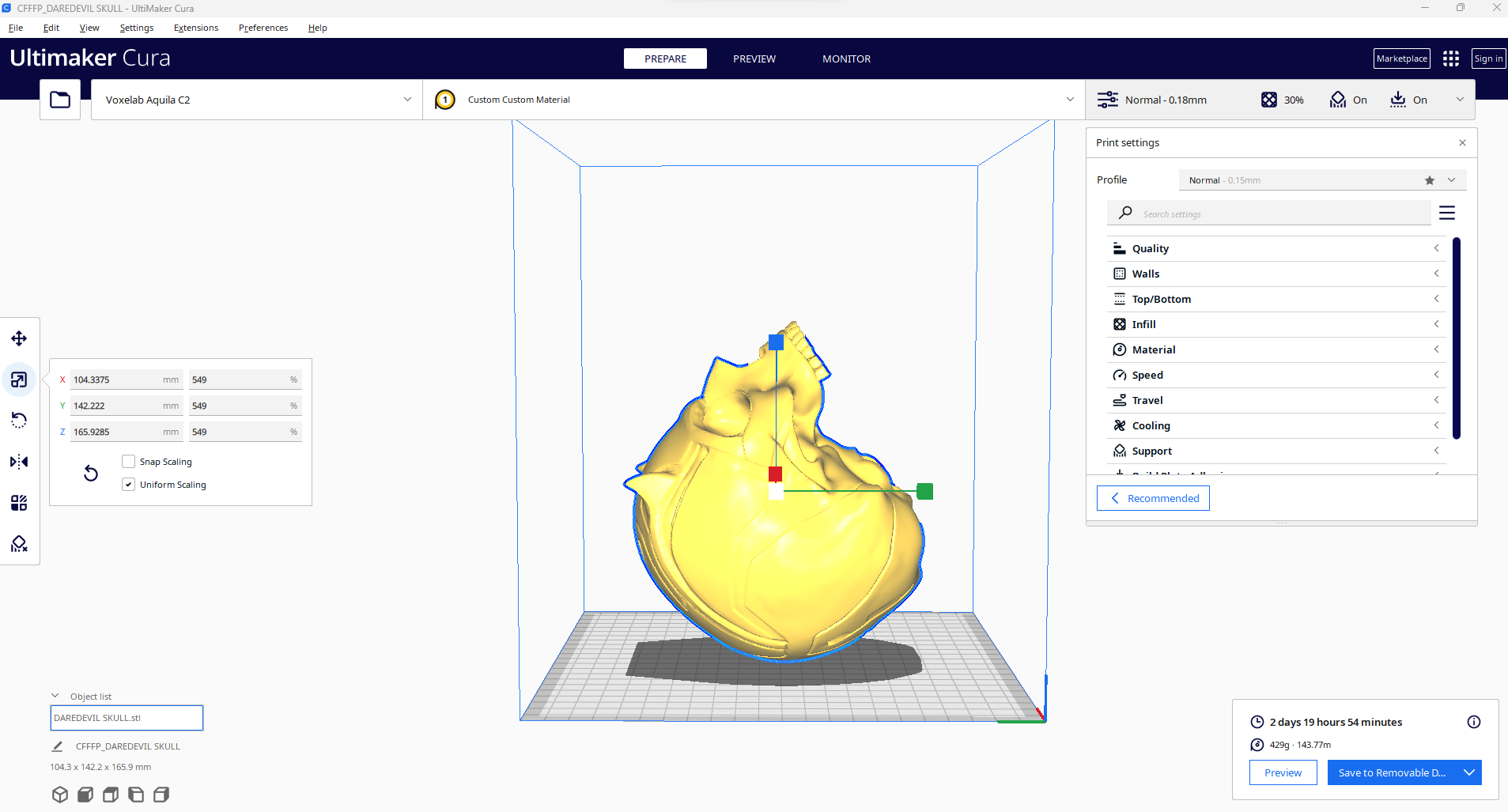Switch to the PREVIEW tab
Screen dimensions: 1508x812
click(754, 59)
